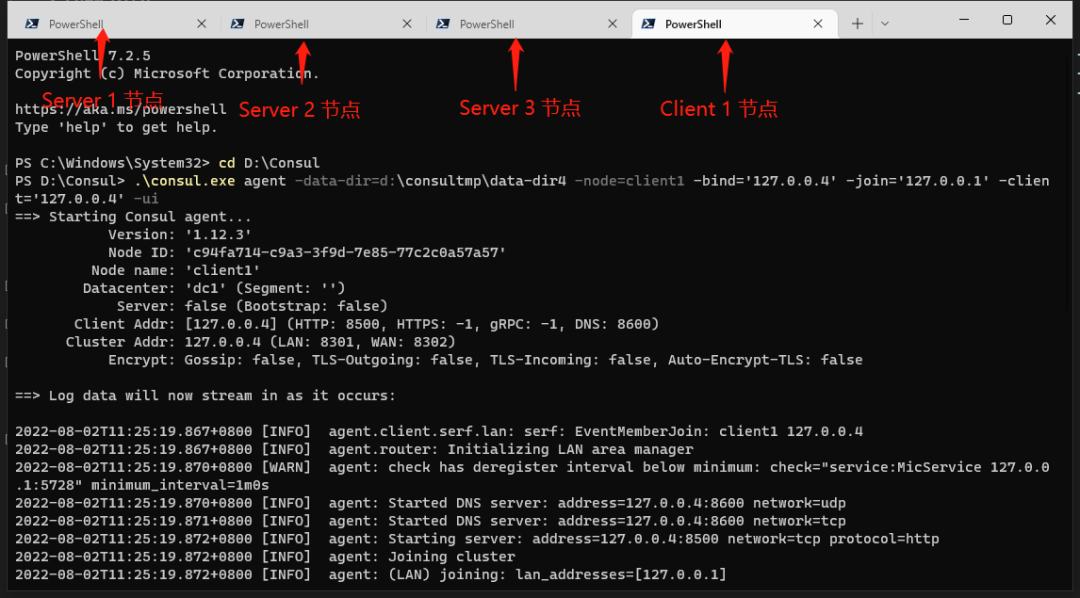Screen dimensions: 1080x598
Task: Click the [WARN] deregister interval log entry
Action: point(532,477)
